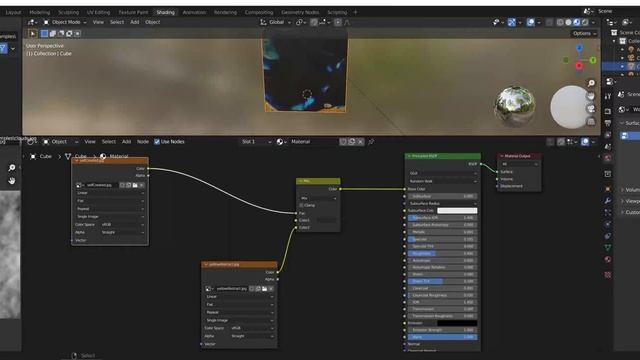Image resolution: width=640 pixels, height=360 pixels.
Task: Switch to the Layout workspace tab
Action: (x=13, y=12)
